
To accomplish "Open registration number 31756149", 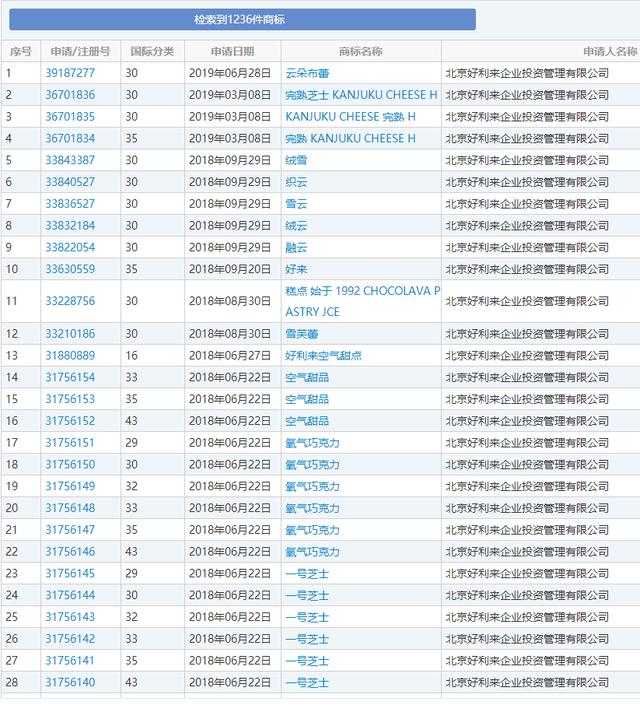I will pos(70,486).
